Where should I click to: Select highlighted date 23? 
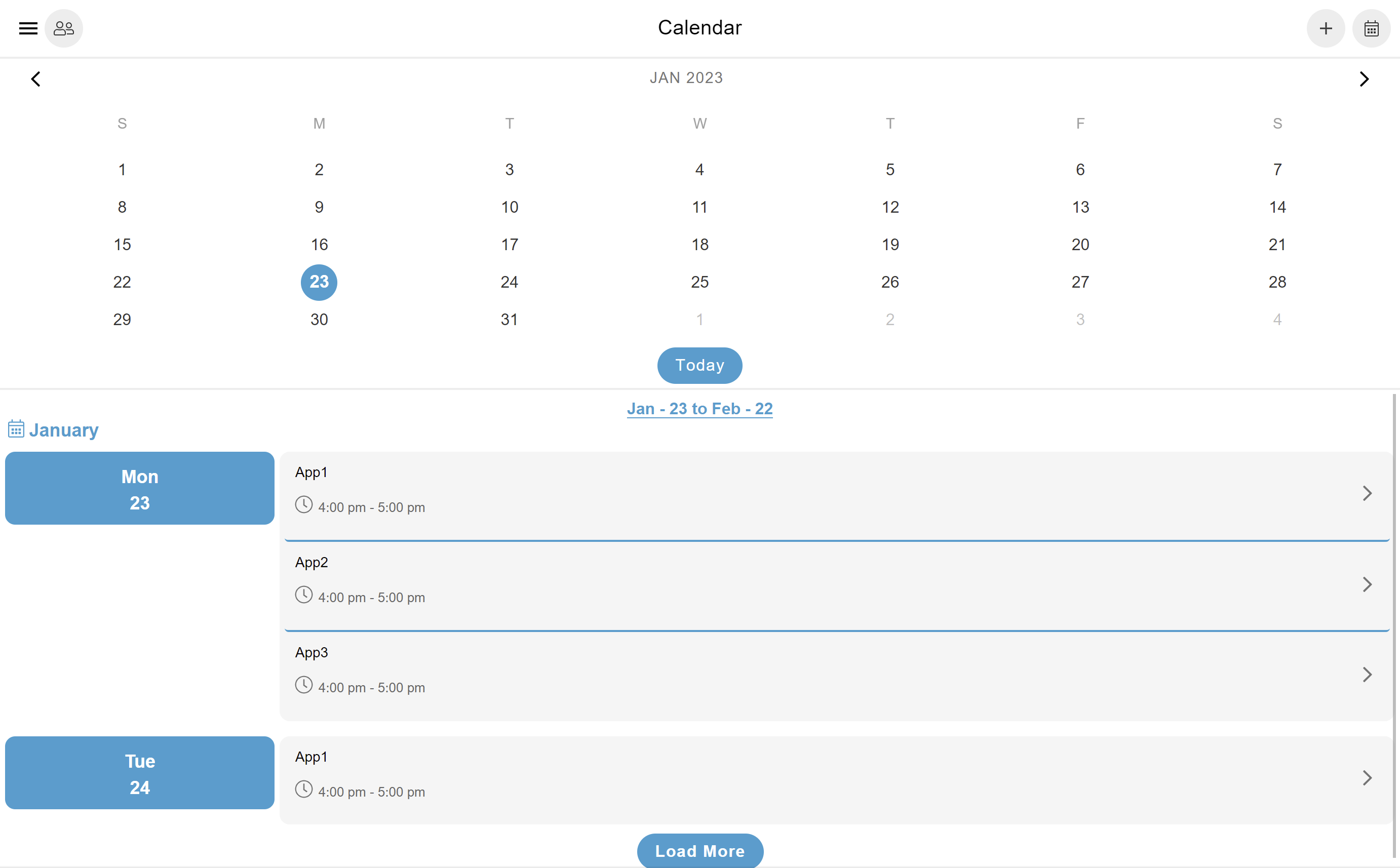[x=319, y=282]
